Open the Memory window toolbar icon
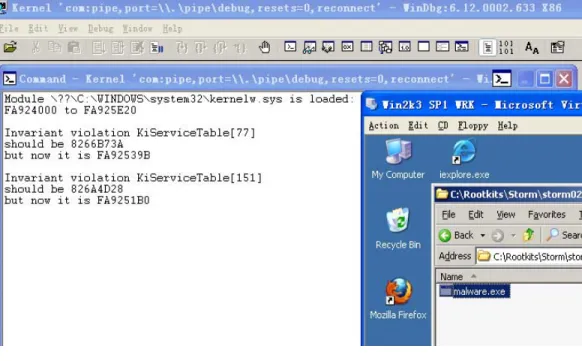 367,47
